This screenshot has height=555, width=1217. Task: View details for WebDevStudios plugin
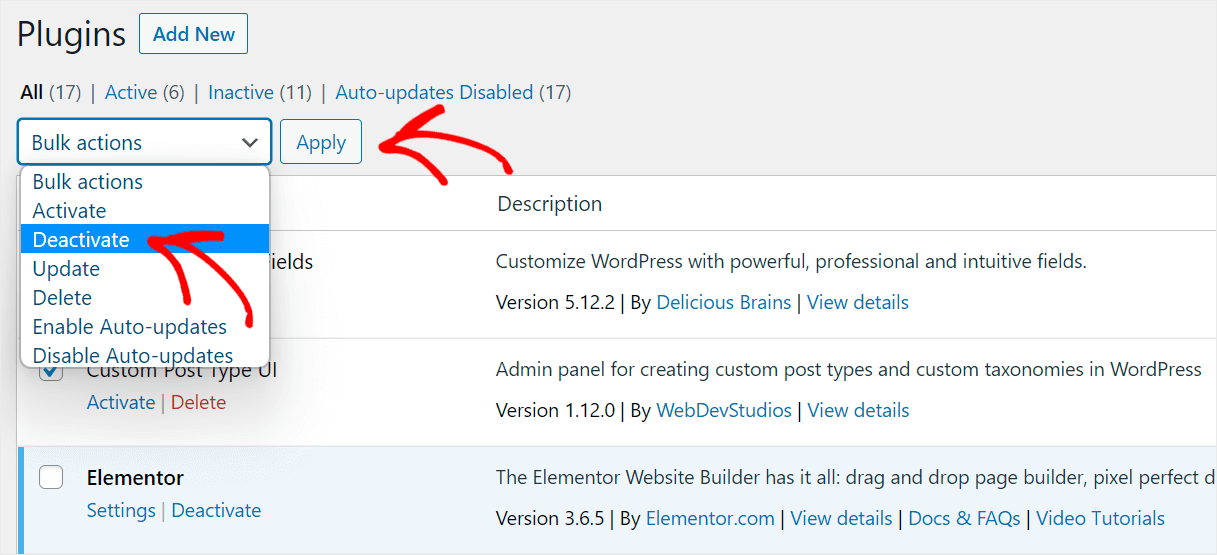pyautogui.click(x=859, y=410)
